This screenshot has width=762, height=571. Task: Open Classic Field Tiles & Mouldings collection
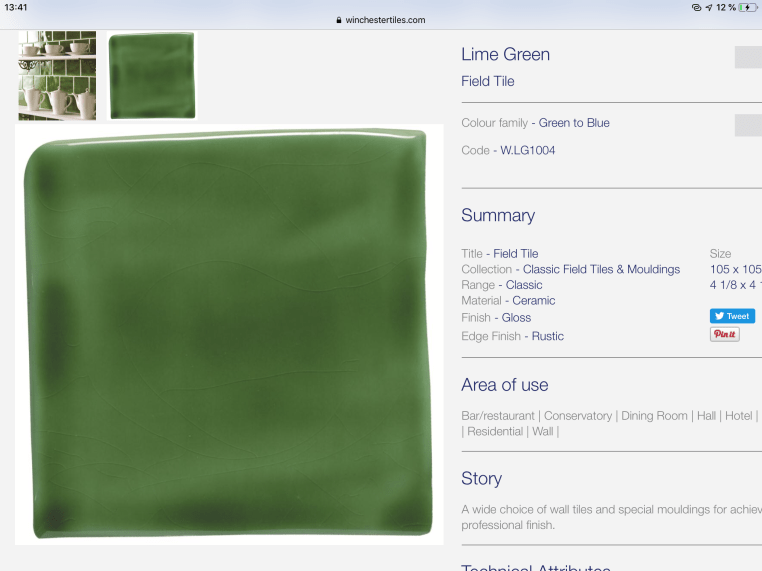point(601,269)
